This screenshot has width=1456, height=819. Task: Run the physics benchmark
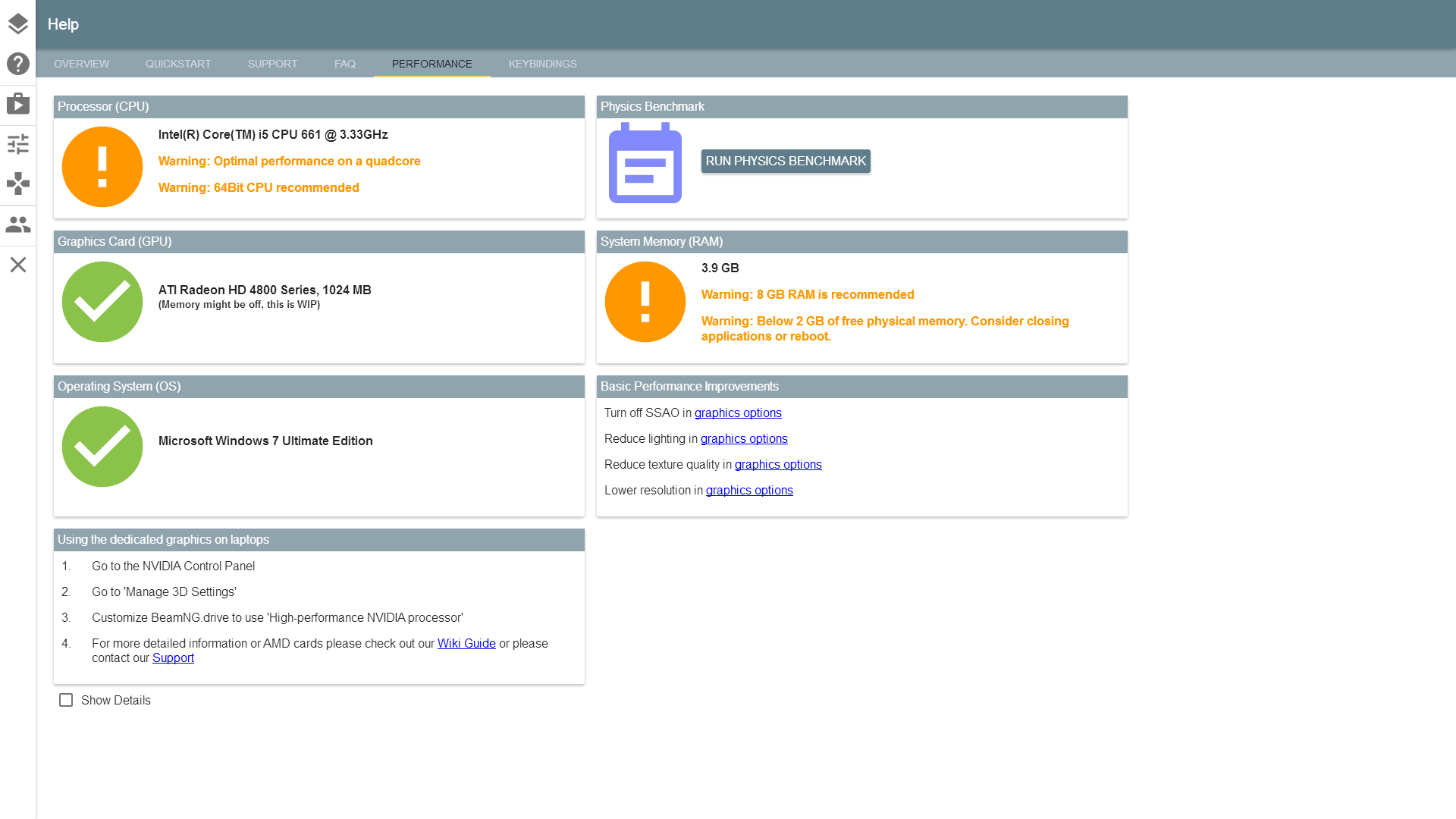point(786,161)
